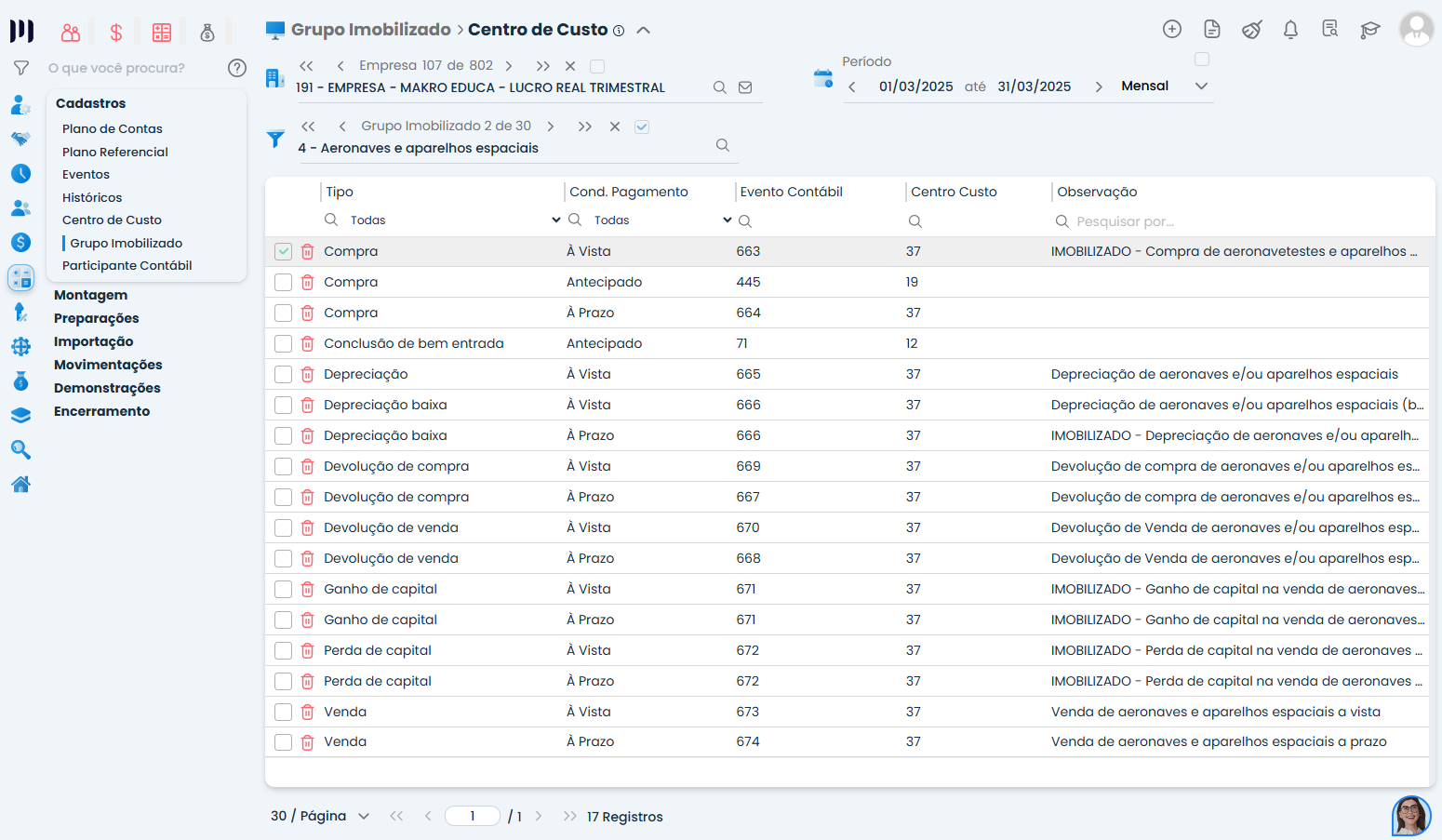The height and width of the screenshot is (840, 1442).
Task: Open the graduation cap training icon
Action: (1369, 30)
